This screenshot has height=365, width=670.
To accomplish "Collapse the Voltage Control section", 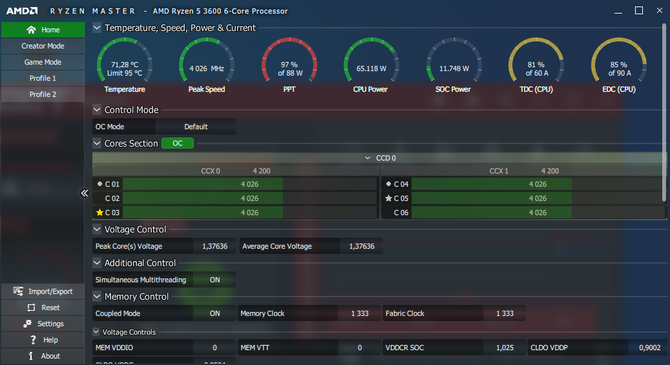I will (x=97, y=229).
